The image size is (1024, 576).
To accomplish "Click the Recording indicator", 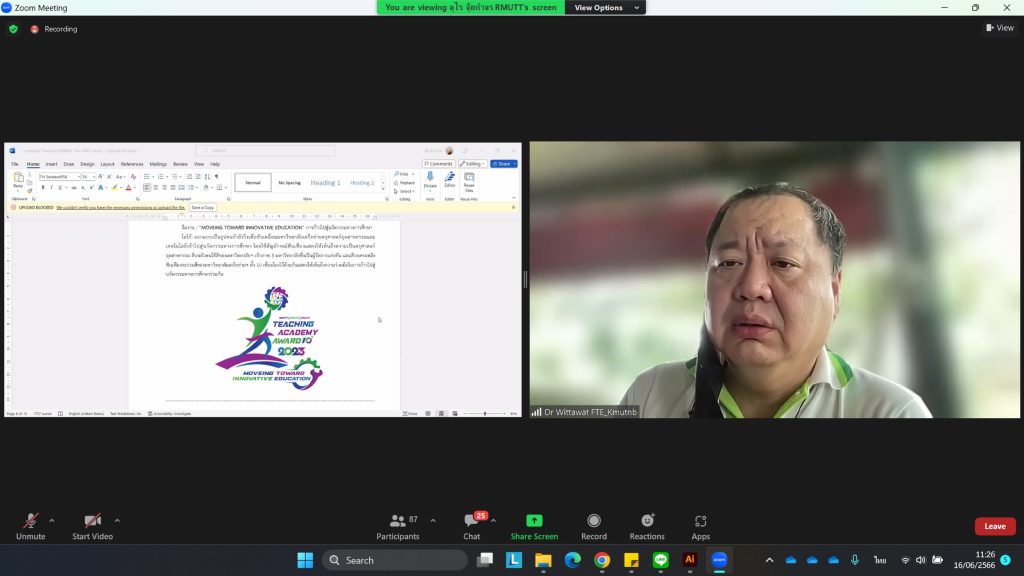I will point(54,29).
